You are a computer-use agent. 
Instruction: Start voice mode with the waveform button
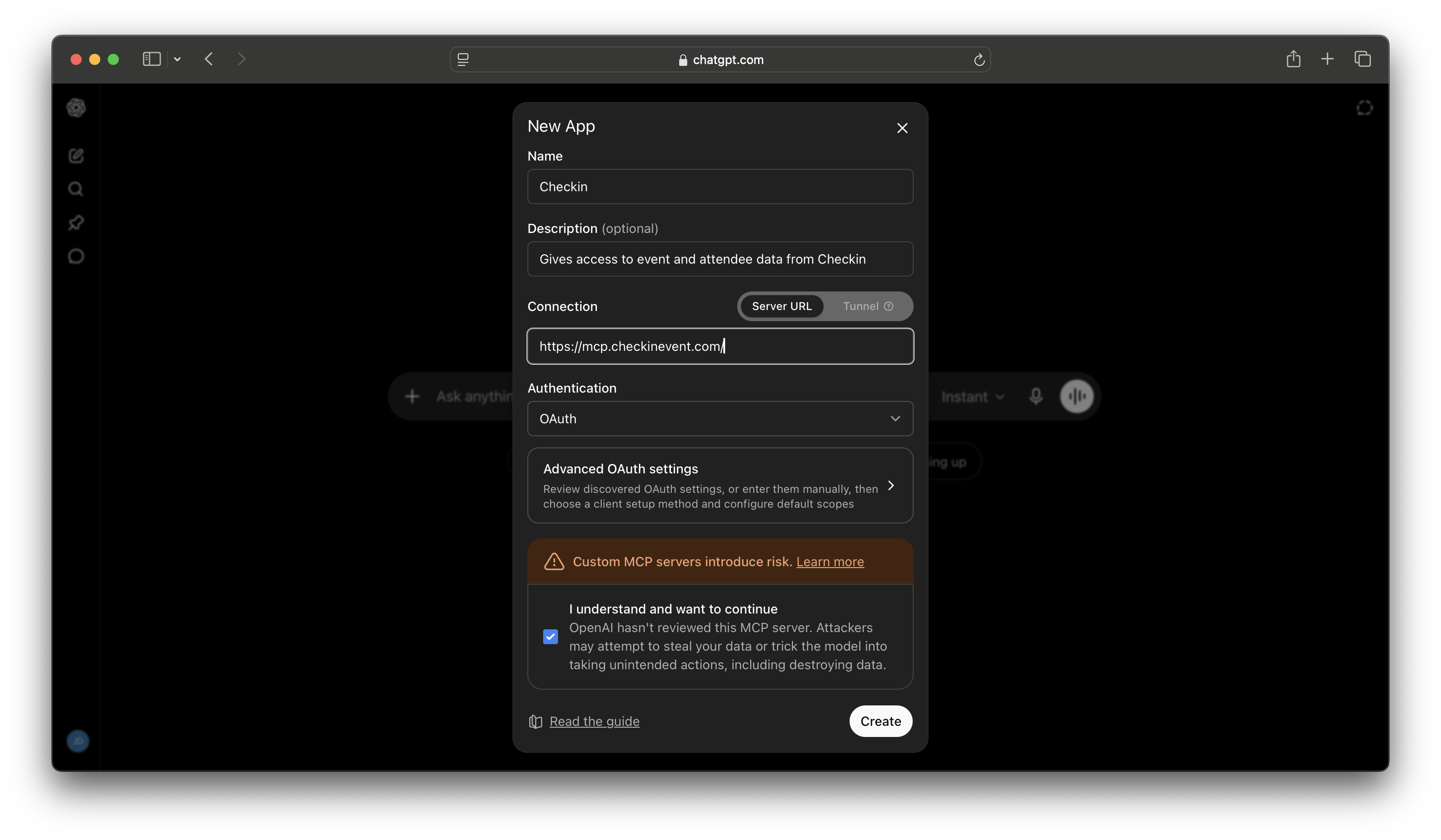pos(1077,396)
